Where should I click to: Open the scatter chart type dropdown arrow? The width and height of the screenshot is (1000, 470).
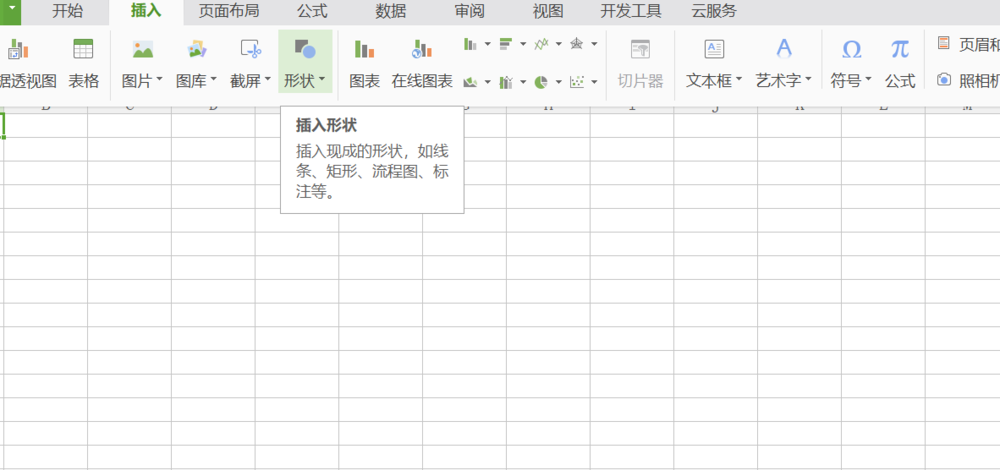click(594, 82)
